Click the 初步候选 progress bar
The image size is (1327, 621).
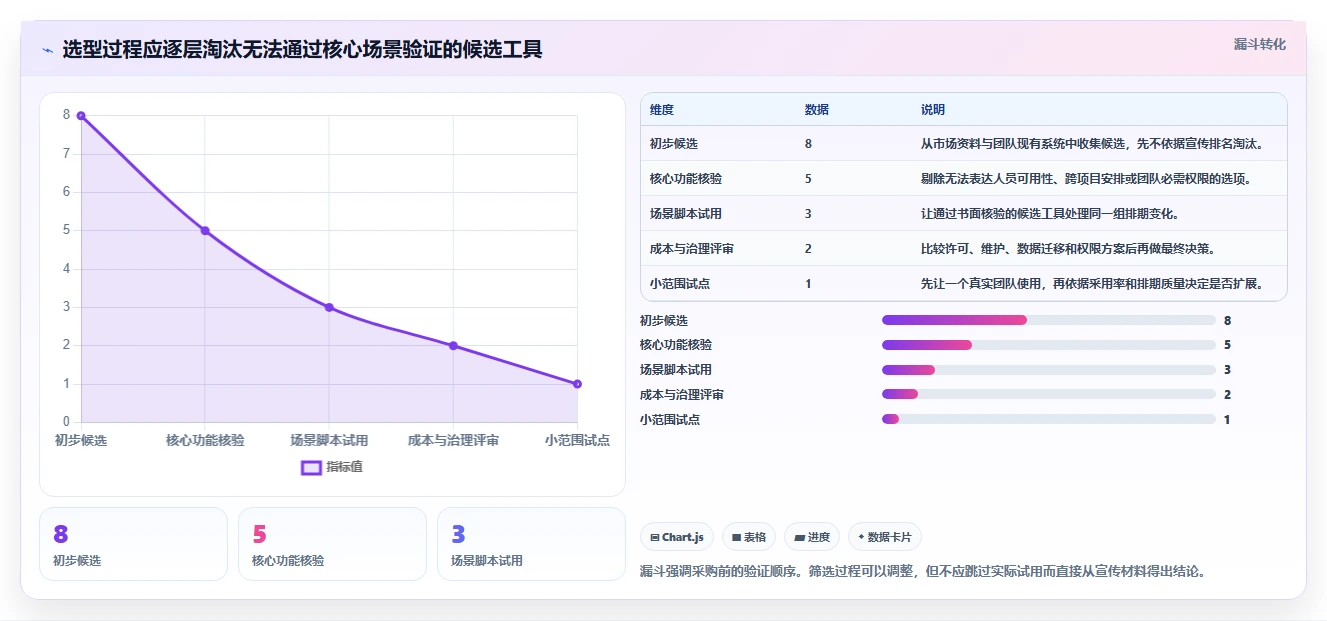click(1048, 320)
